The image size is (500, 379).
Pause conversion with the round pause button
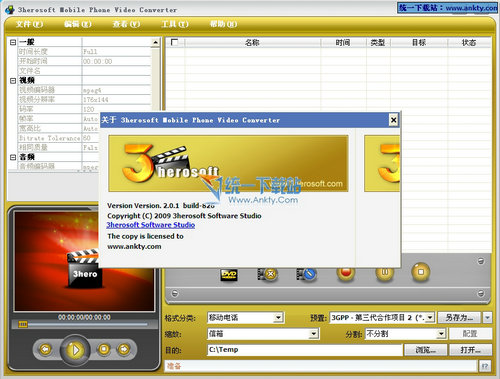[384, 273]
